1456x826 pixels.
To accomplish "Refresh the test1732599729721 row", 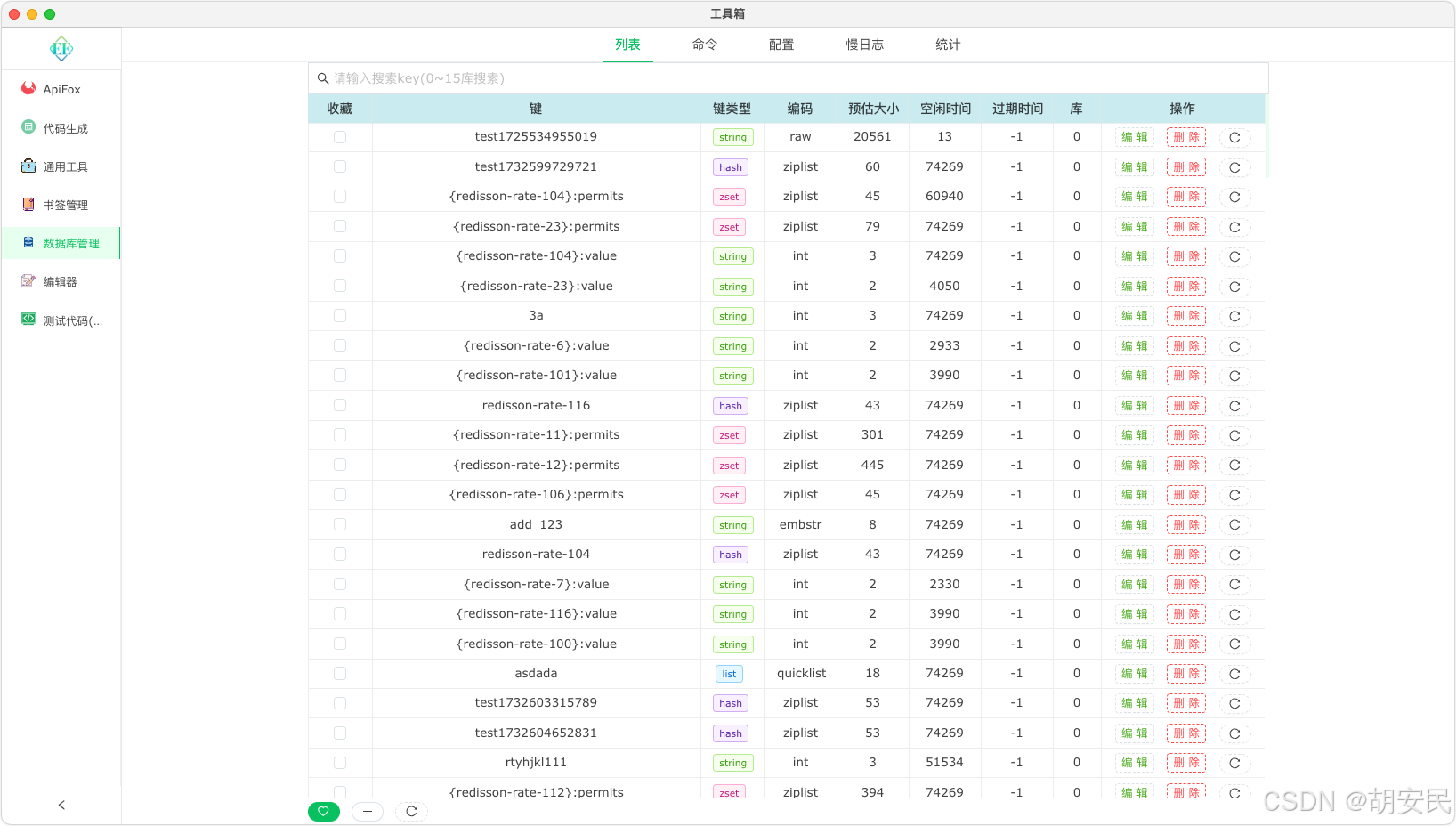I will tap(1234, 167).
